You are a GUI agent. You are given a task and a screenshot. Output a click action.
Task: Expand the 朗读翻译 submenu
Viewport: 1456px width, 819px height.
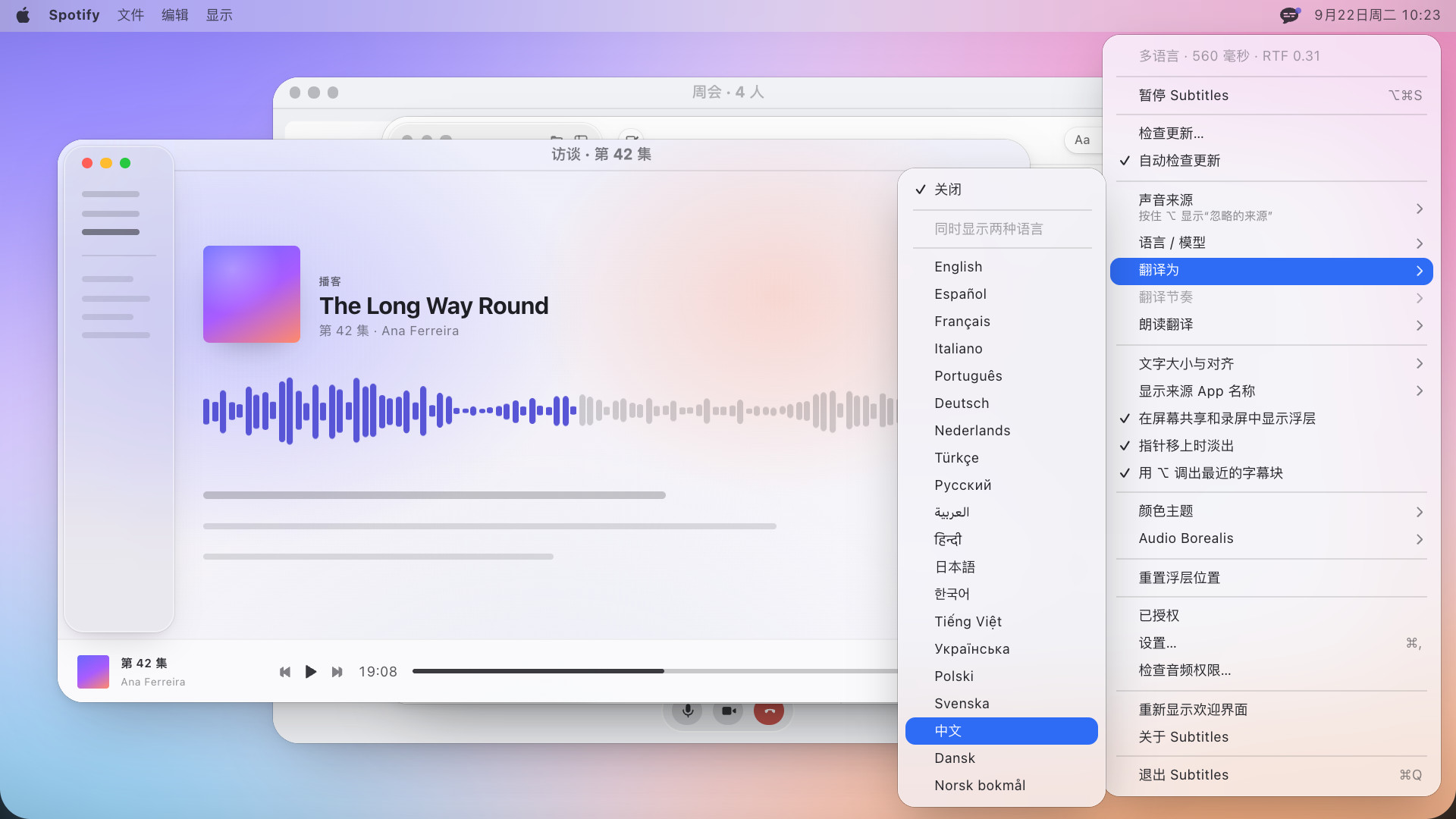point(1272,325)
